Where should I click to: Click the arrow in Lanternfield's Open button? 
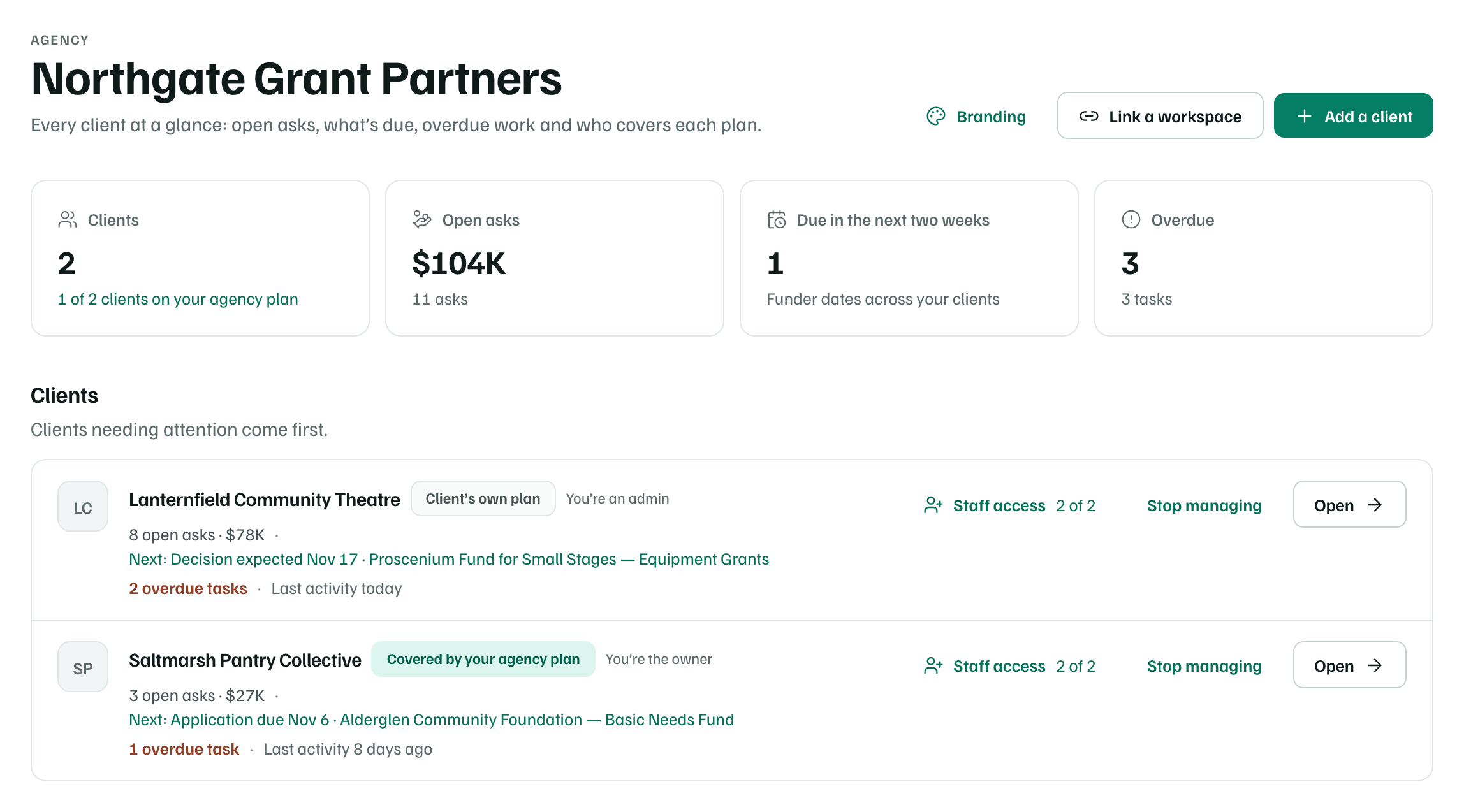(x=1375, y=505)
